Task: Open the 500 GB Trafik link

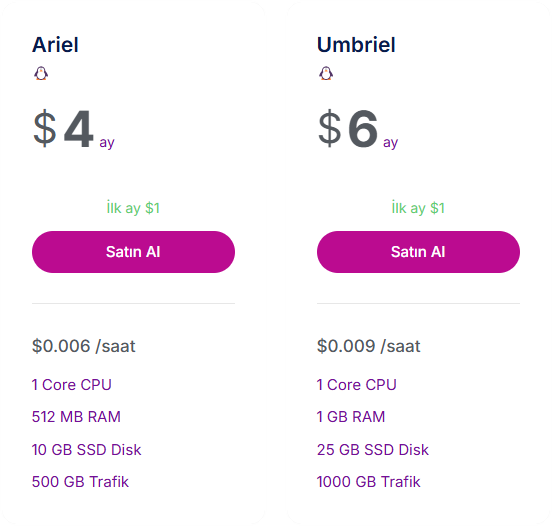Action: coord(80,482)
